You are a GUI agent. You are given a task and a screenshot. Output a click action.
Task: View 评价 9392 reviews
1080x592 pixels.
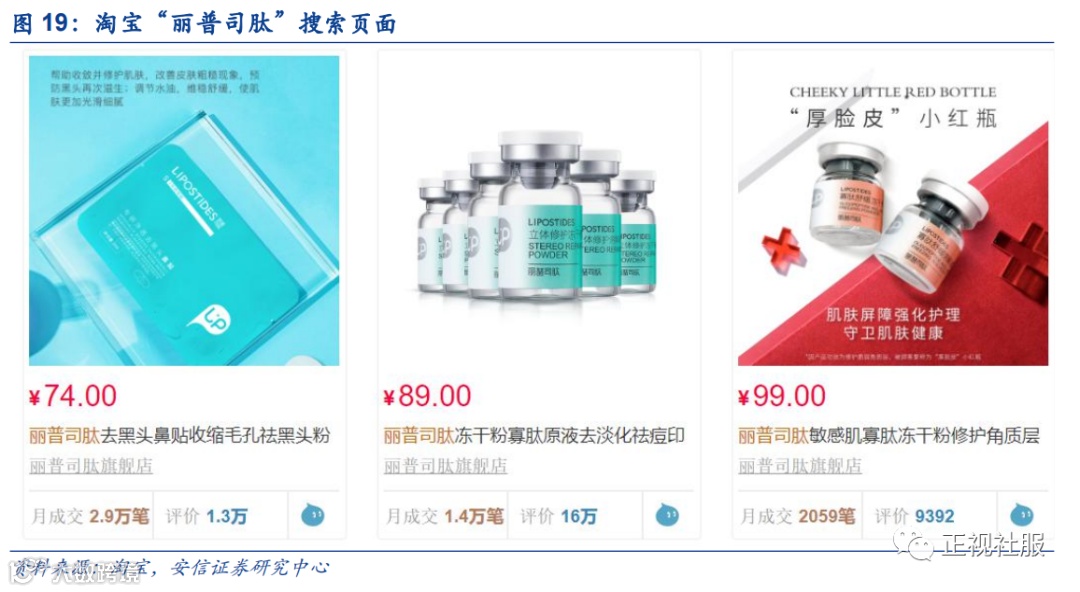pos(915,516)
